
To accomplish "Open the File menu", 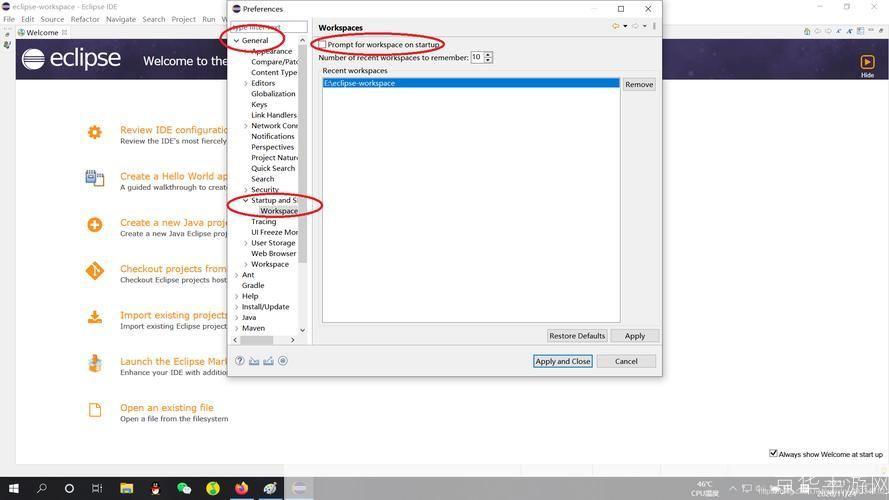I will click(9, 19).
